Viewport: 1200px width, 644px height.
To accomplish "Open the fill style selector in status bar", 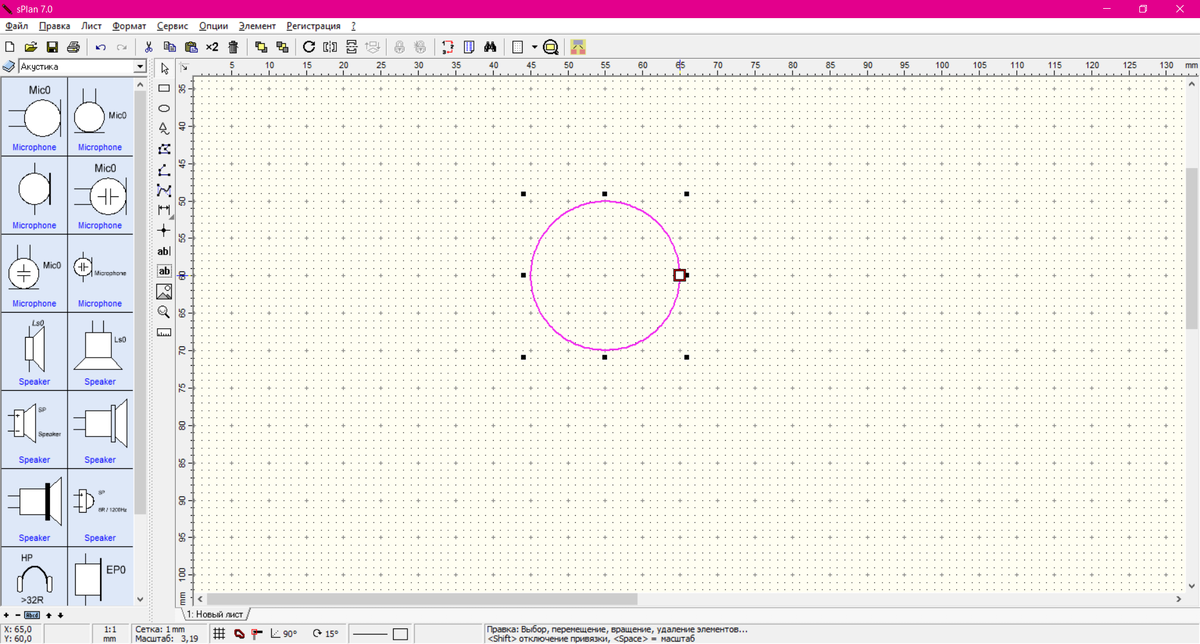I will 400,634.
